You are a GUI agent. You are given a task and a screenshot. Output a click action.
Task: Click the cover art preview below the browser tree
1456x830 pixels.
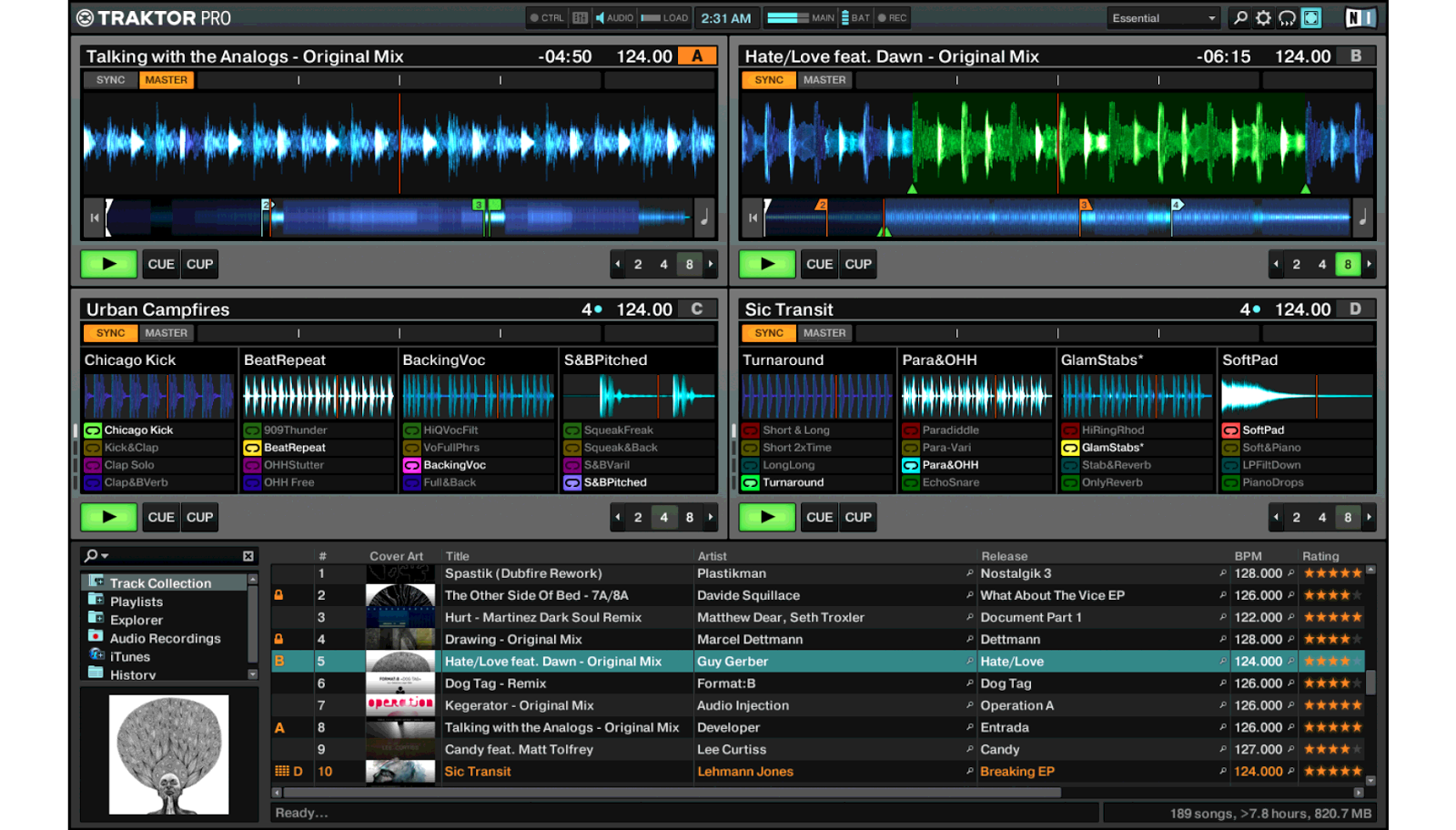click(x=168, y=754)
